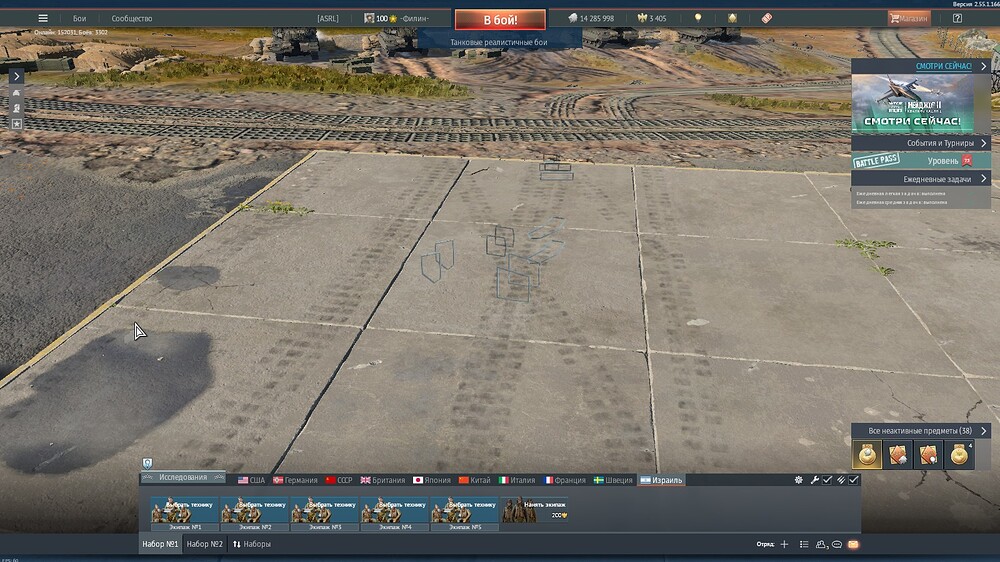
Task: Open Танковые реалистичные бои mode selector
Action: coord(499,42)
